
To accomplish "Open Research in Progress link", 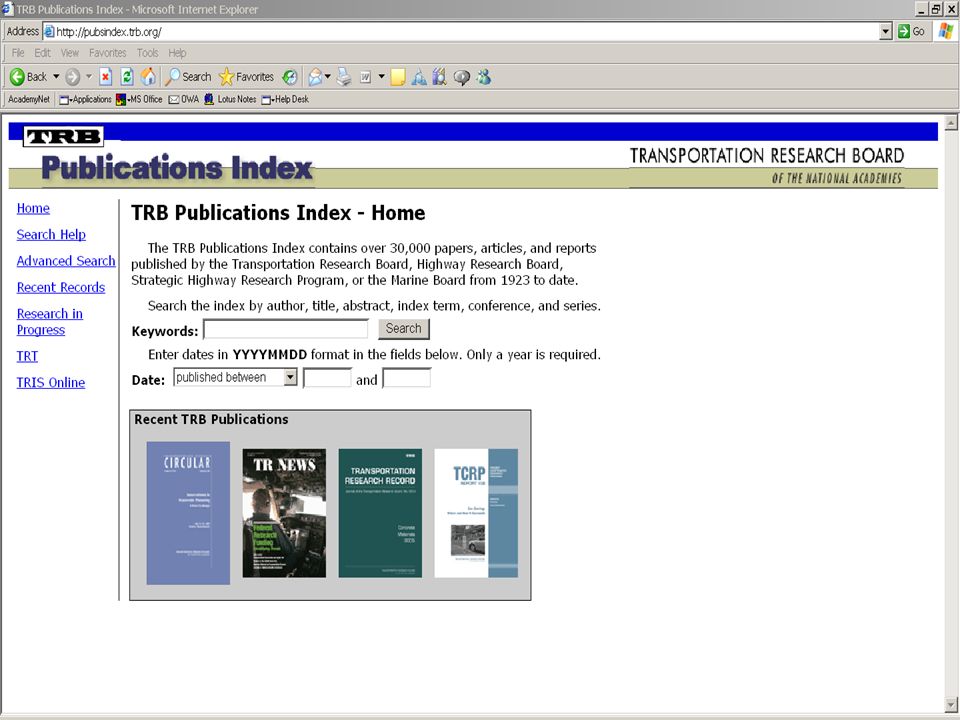I will click(50, 321).
